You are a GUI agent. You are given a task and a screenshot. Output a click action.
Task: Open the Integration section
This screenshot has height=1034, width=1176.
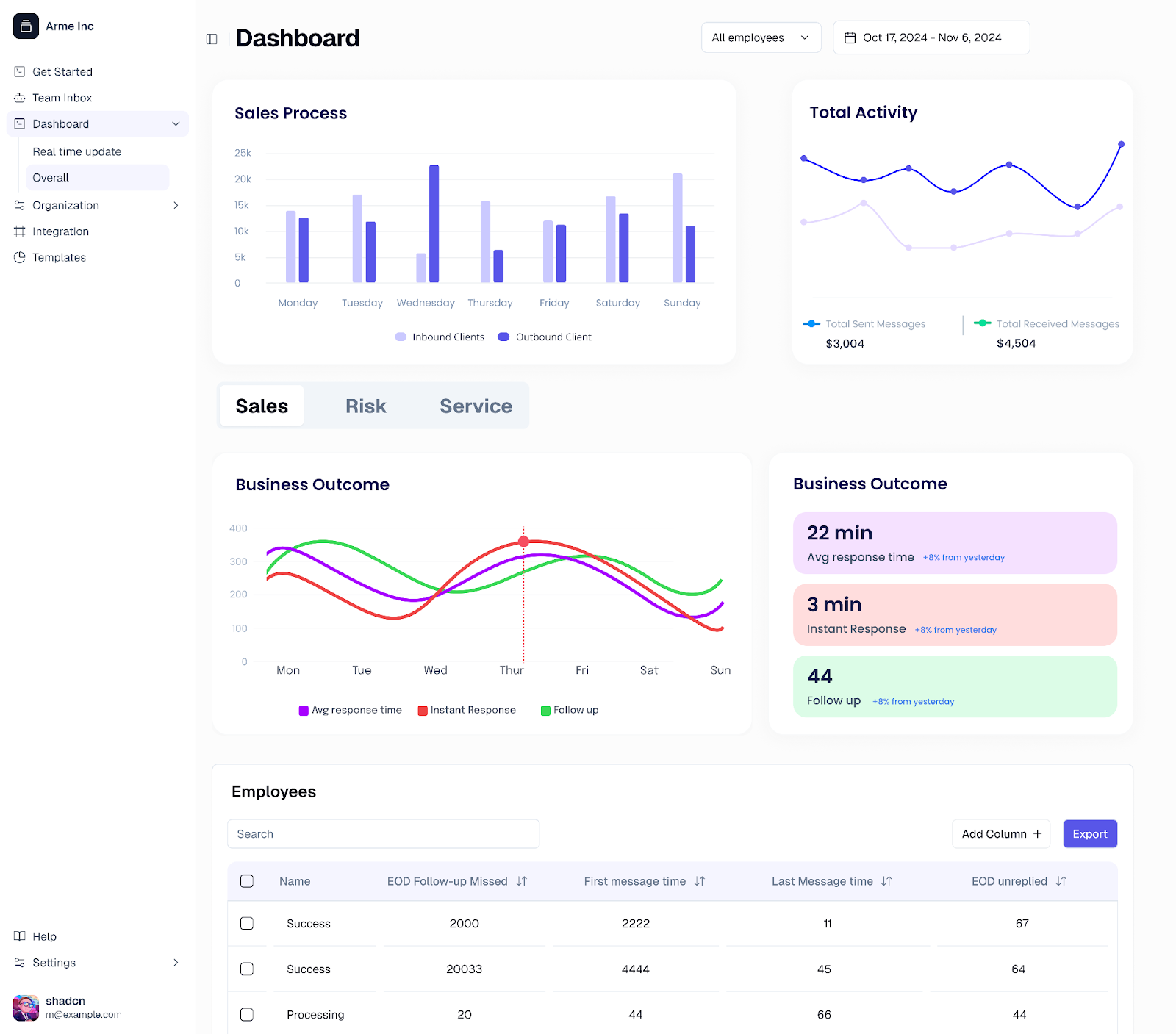pyautogui.click(x=60, y=231)
